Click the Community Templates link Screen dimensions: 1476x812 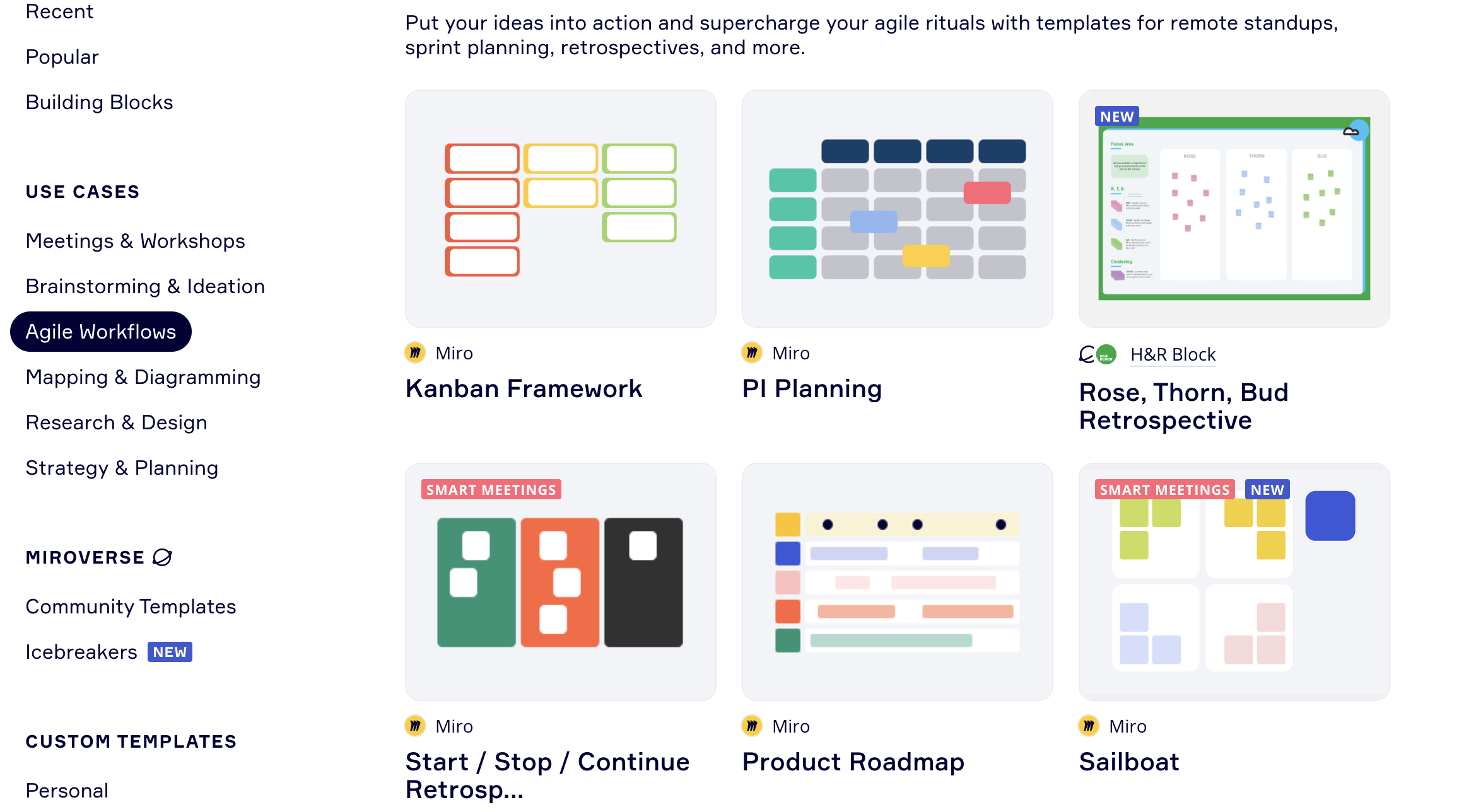pyautogui.click(x=131, y=606)
